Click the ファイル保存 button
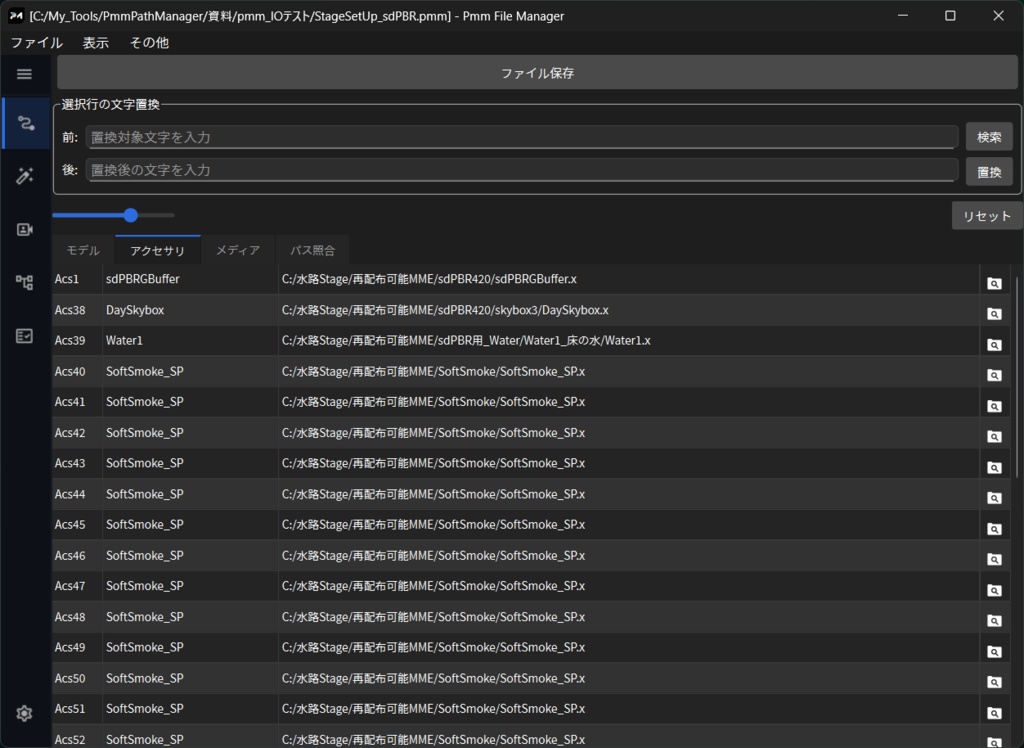The width and height of the screenshot is (1024, 748). click(x=537, y=71)
